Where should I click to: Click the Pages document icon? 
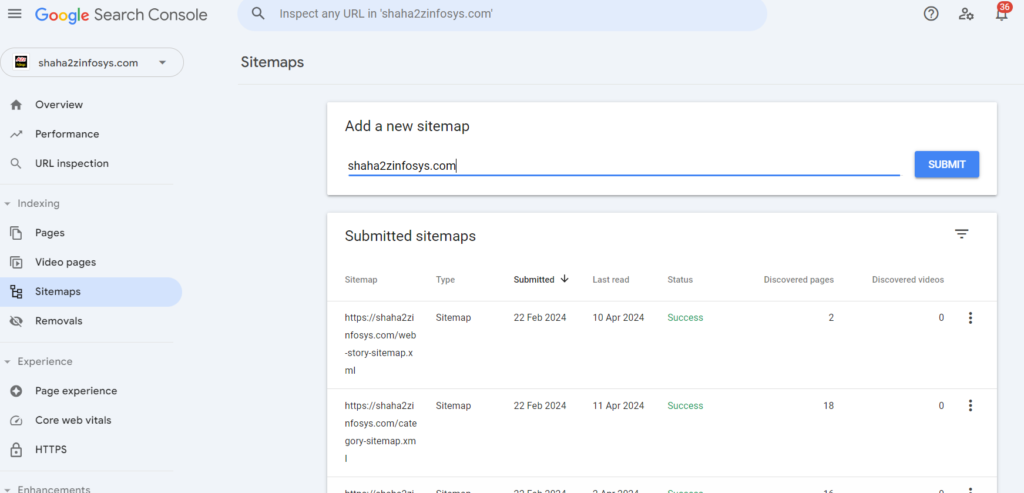(x=16, y=233)
